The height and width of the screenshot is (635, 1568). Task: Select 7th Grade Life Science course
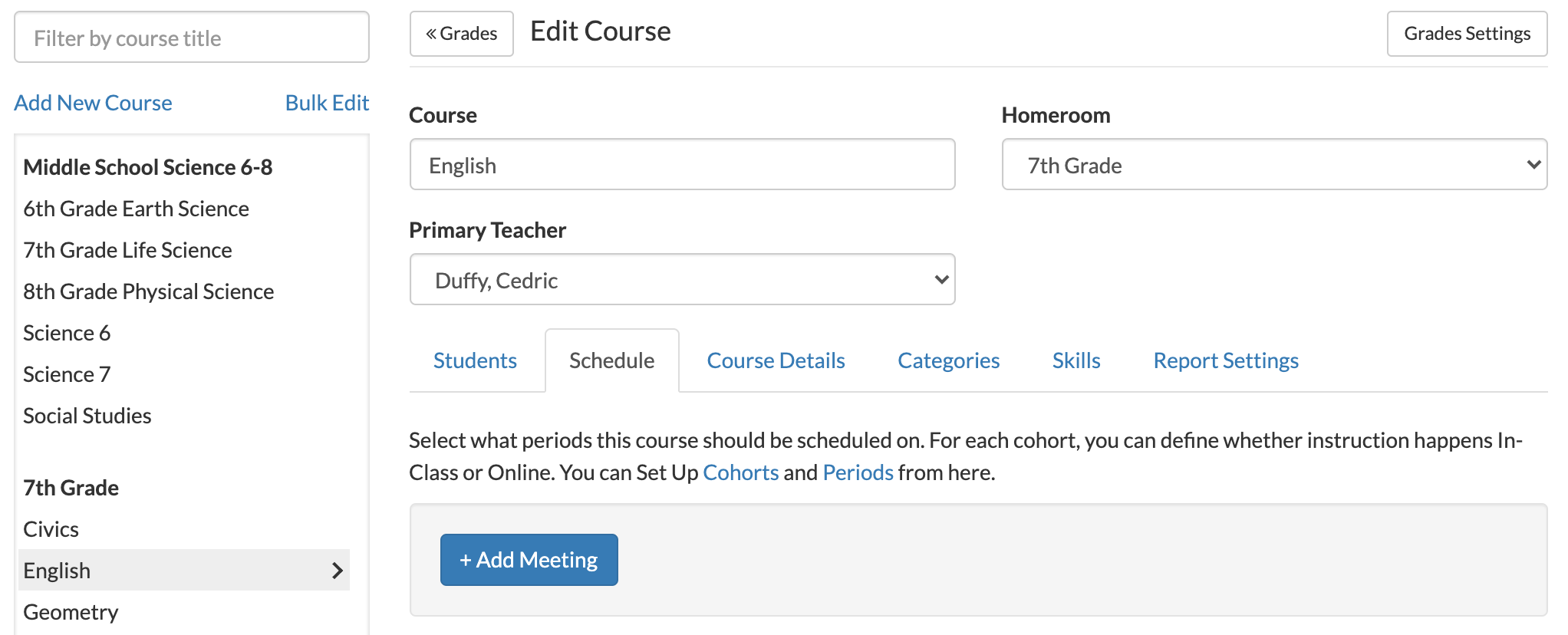[127, 250]
